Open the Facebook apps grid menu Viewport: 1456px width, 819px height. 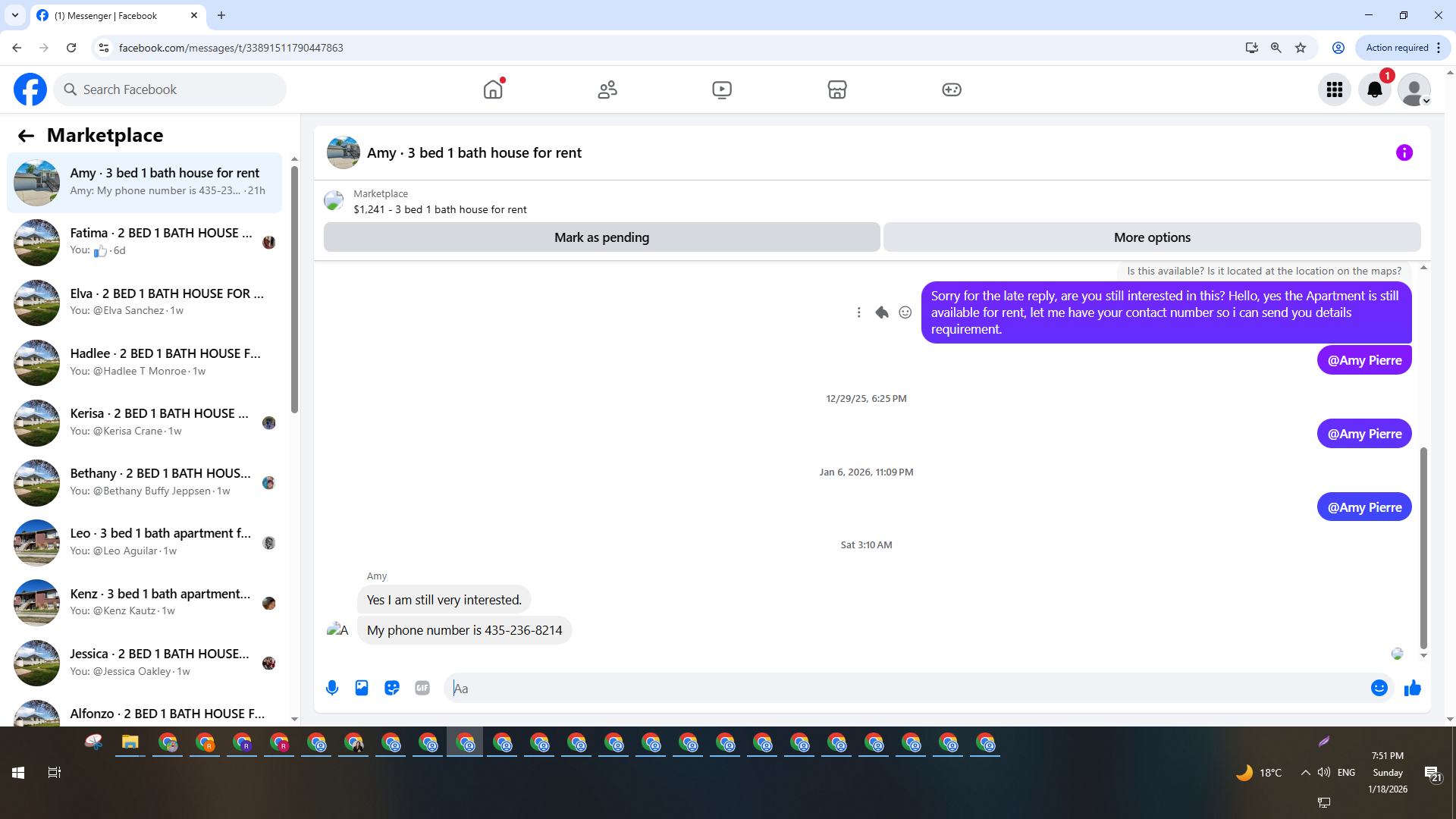pyautogui.click(x=1334, y=89)
